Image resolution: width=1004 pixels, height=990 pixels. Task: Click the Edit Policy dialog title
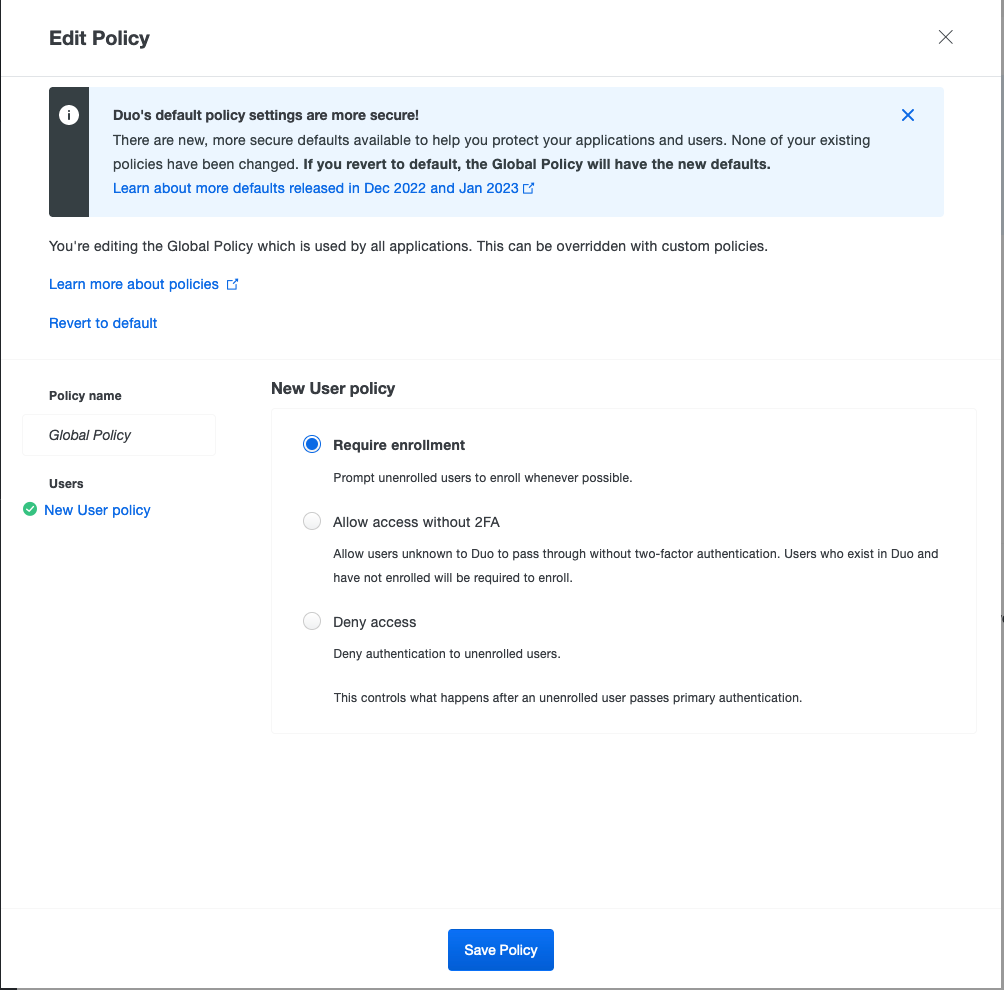[99, 38]
